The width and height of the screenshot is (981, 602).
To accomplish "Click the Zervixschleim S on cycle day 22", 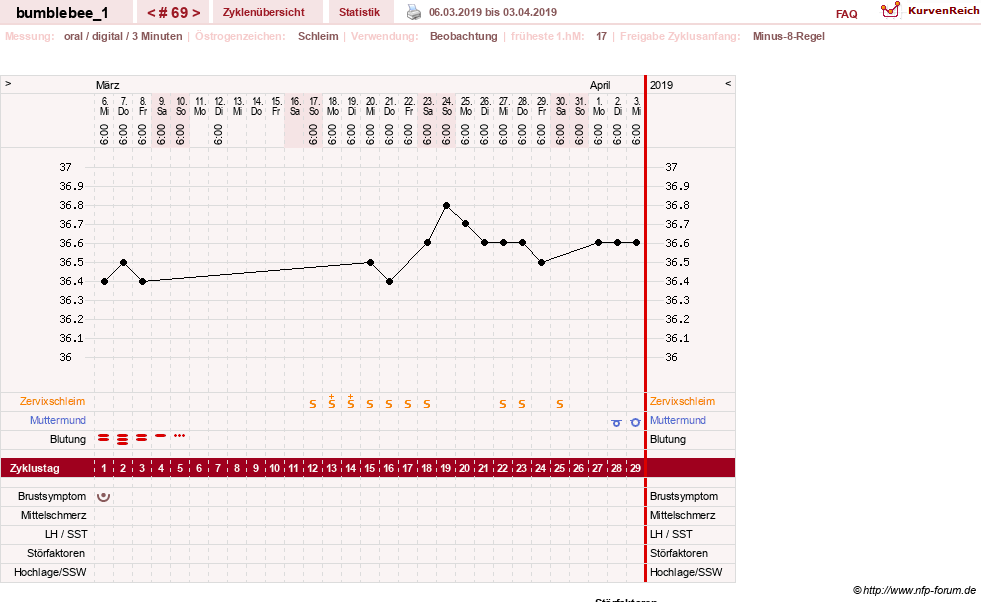I will click(503, 404).
